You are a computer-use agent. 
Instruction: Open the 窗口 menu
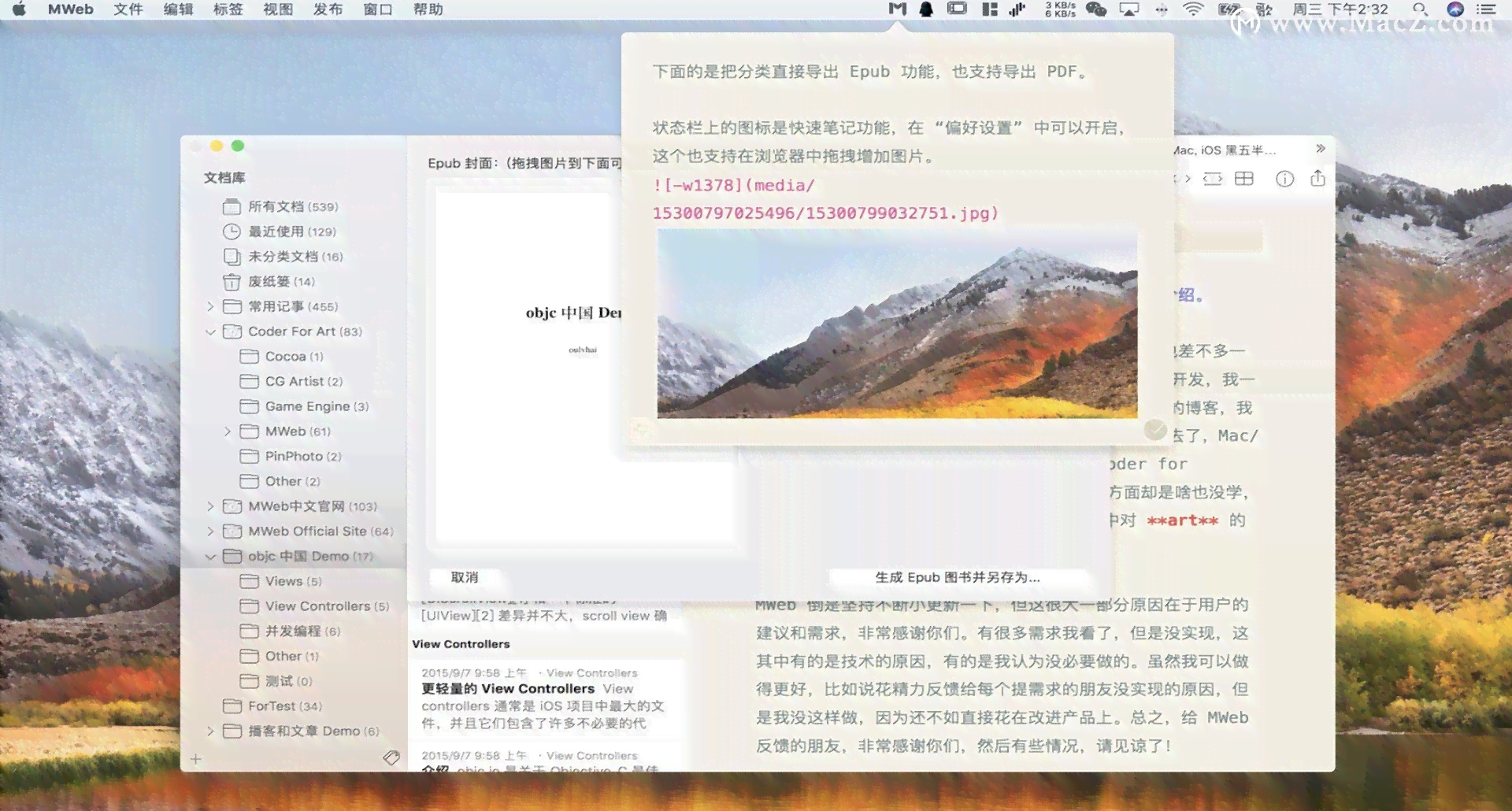377,9
